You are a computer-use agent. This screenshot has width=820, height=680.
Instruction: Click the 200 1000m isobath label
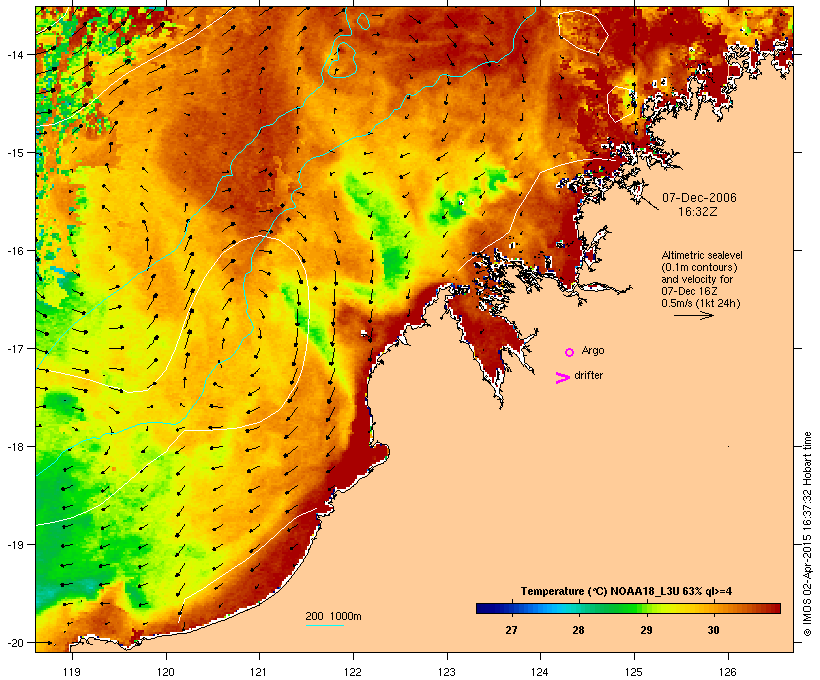[333, 616]
